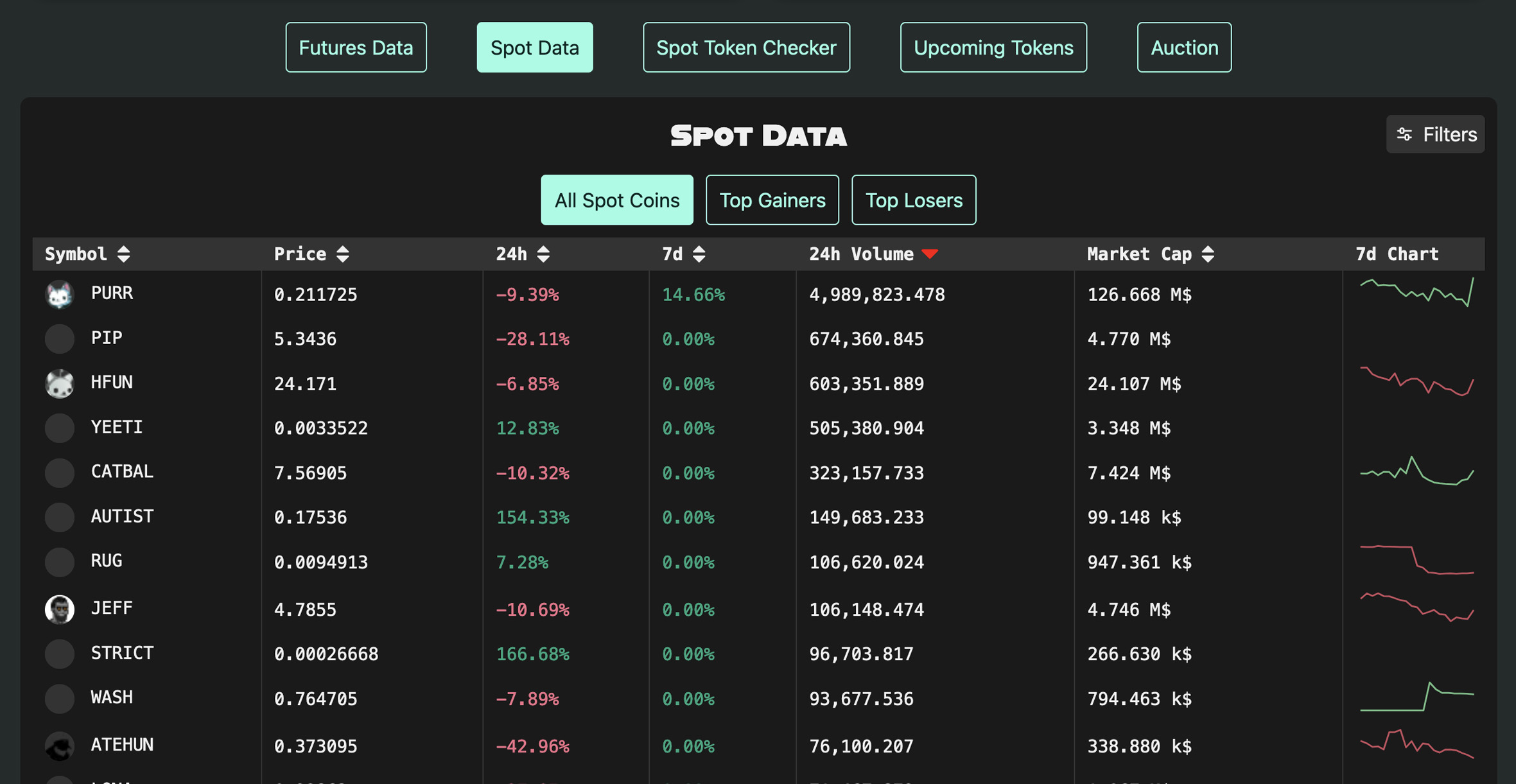Open the Spot Token Checker tab
The width and height of the screenshot is (1516, 784).
pyautogui.click(x=745, y=46)
